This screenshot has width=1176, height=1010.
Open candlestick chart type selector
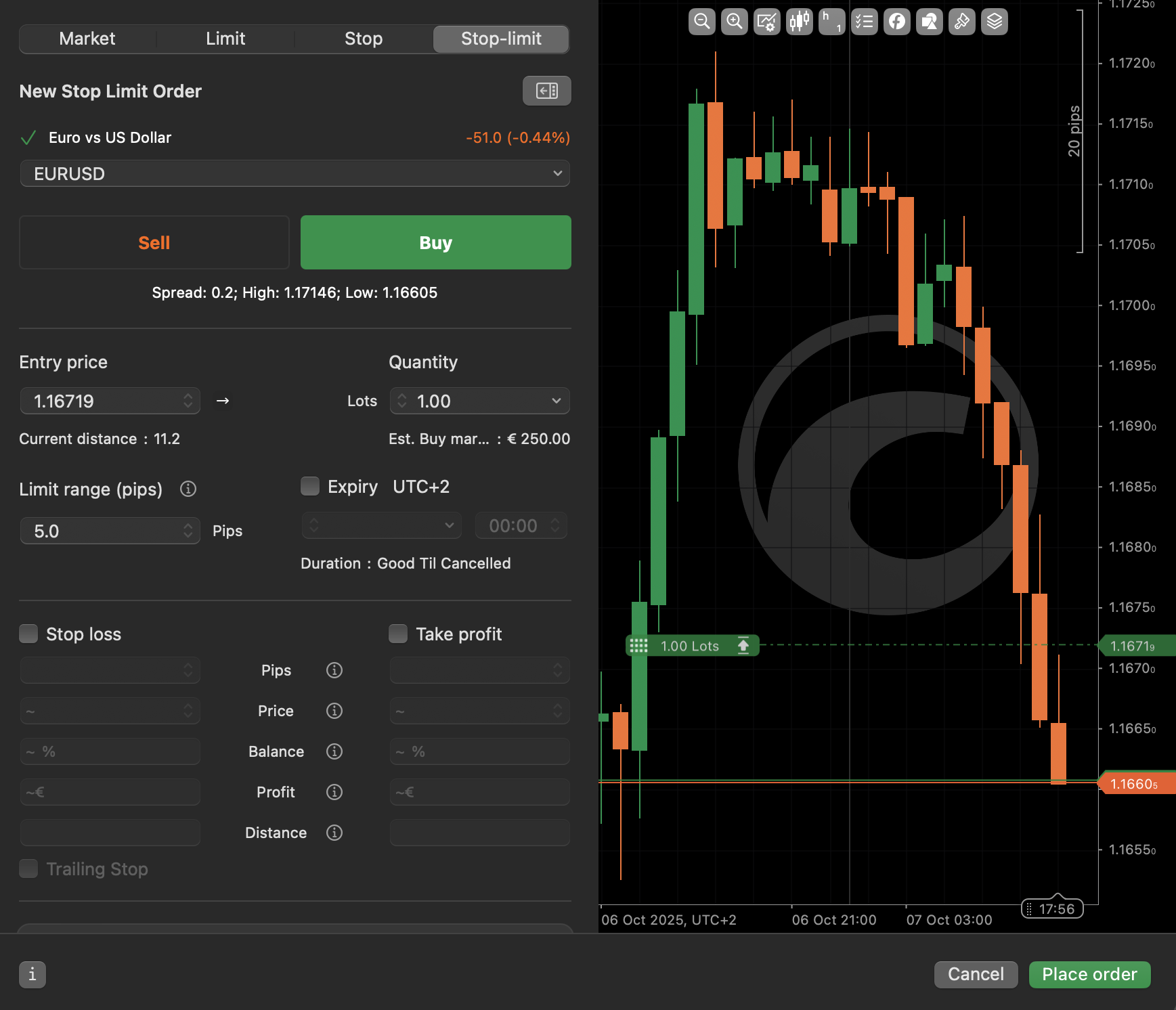click(799, 22)
